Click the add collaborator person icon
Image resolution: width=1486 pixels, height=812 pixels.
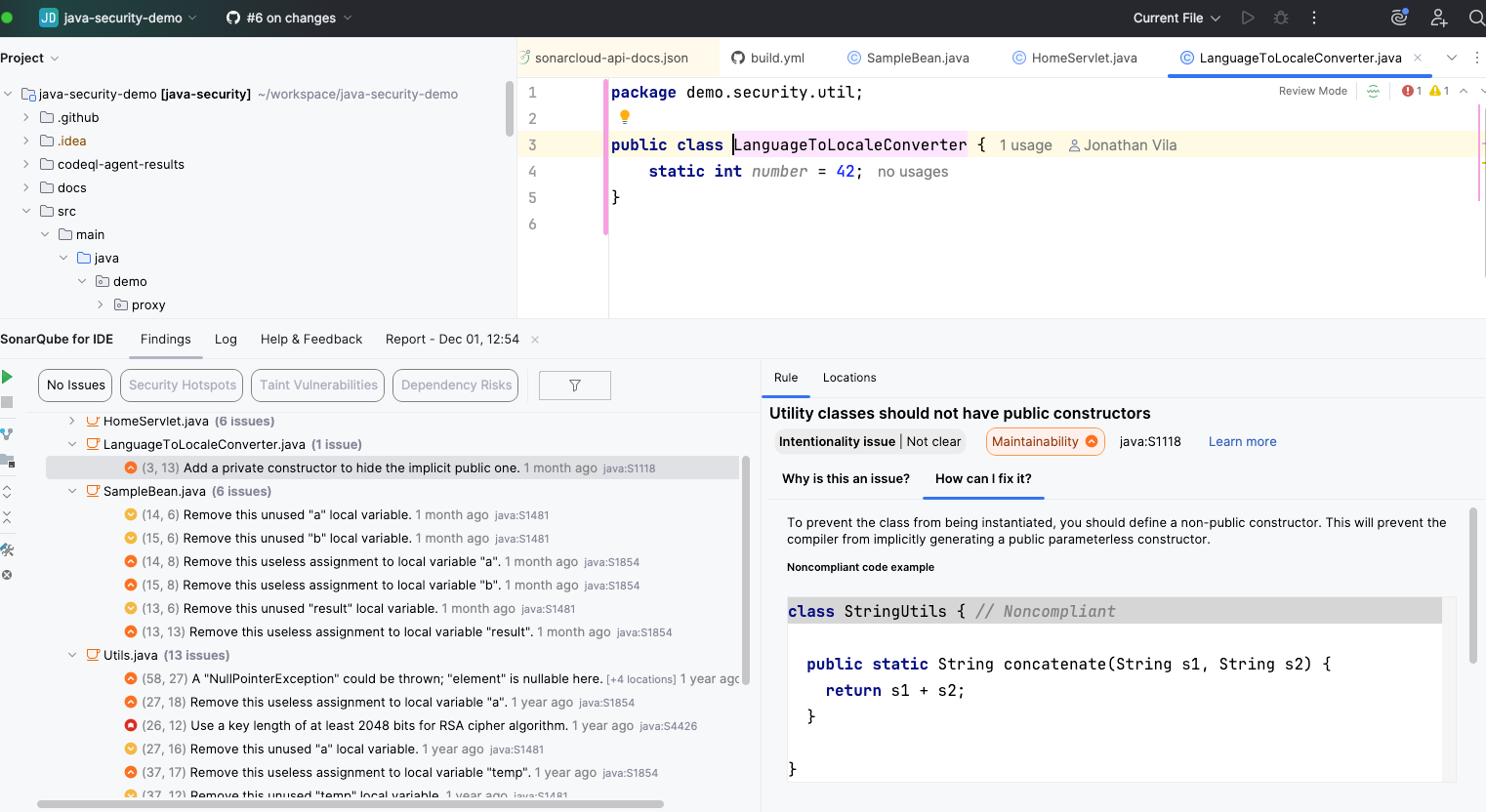1438,18
